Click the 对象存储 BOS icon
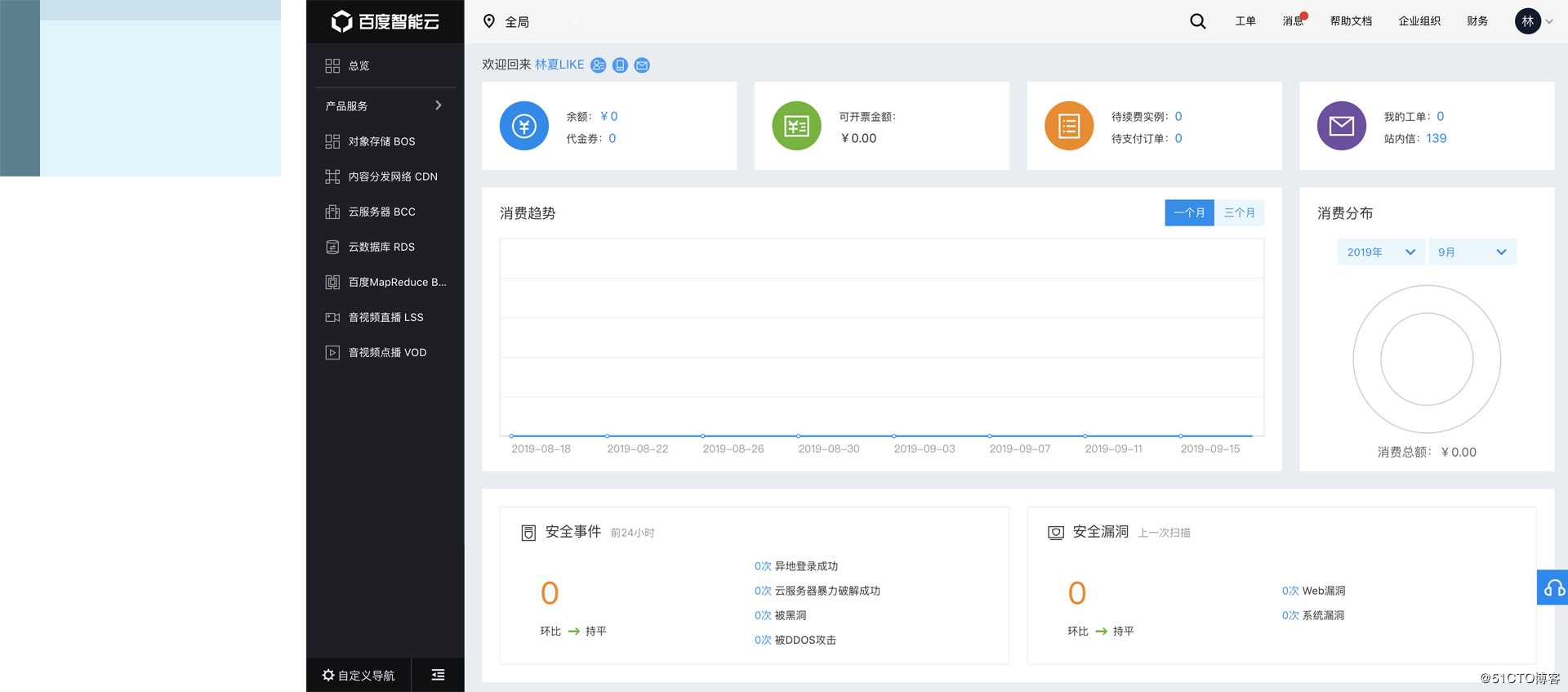Viewport: 1568px width, 692px height. pos(332,141)
